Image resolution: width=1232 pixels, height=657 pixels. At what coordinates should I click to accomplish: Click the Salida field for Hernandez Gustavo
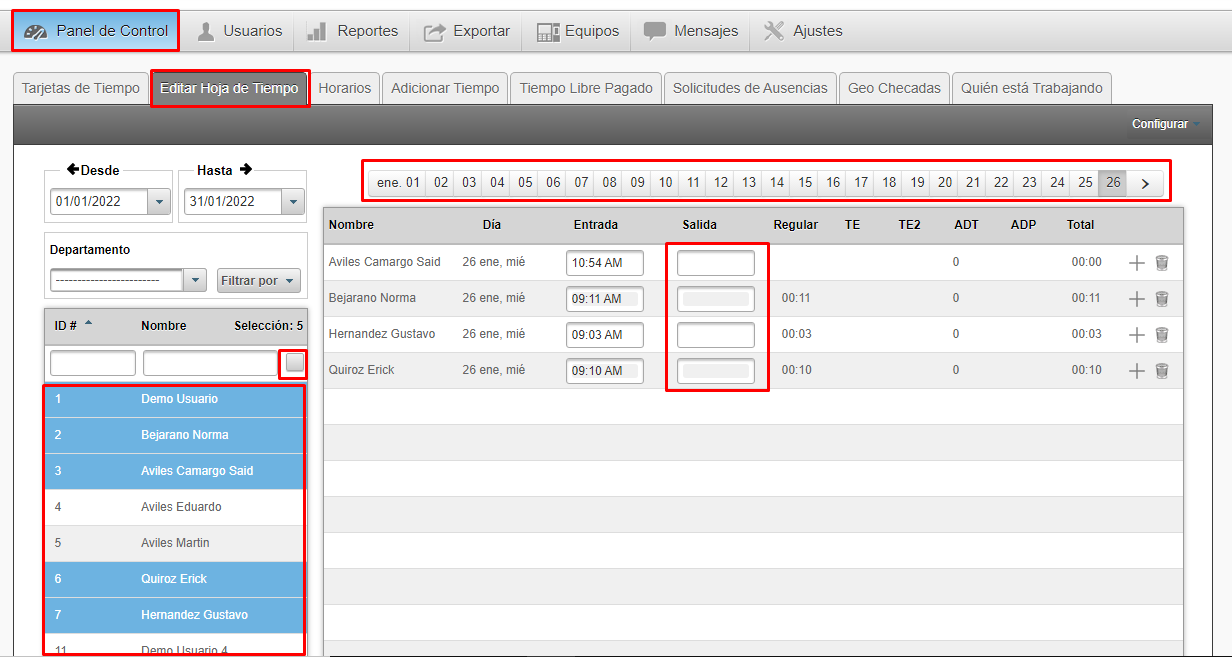(715, 335)
